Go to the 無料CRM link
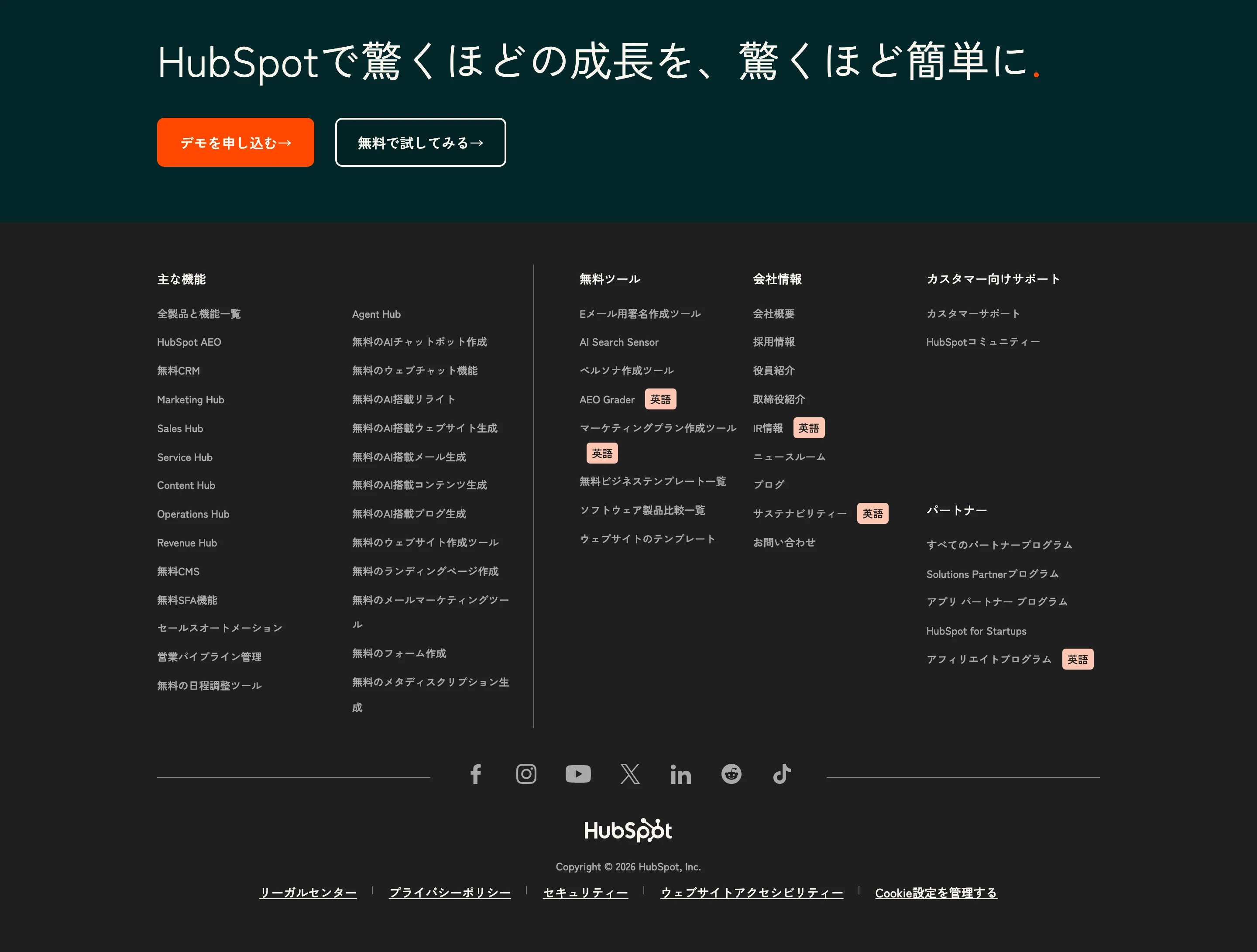 point(179,371)
